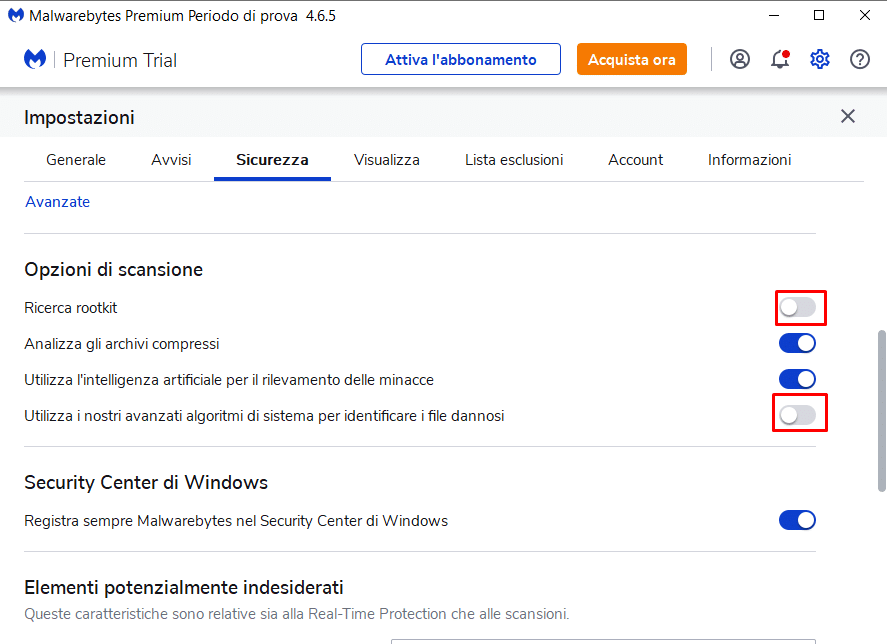Go to the Account tab
Screen dimensions: 887x644
[636, 160]
